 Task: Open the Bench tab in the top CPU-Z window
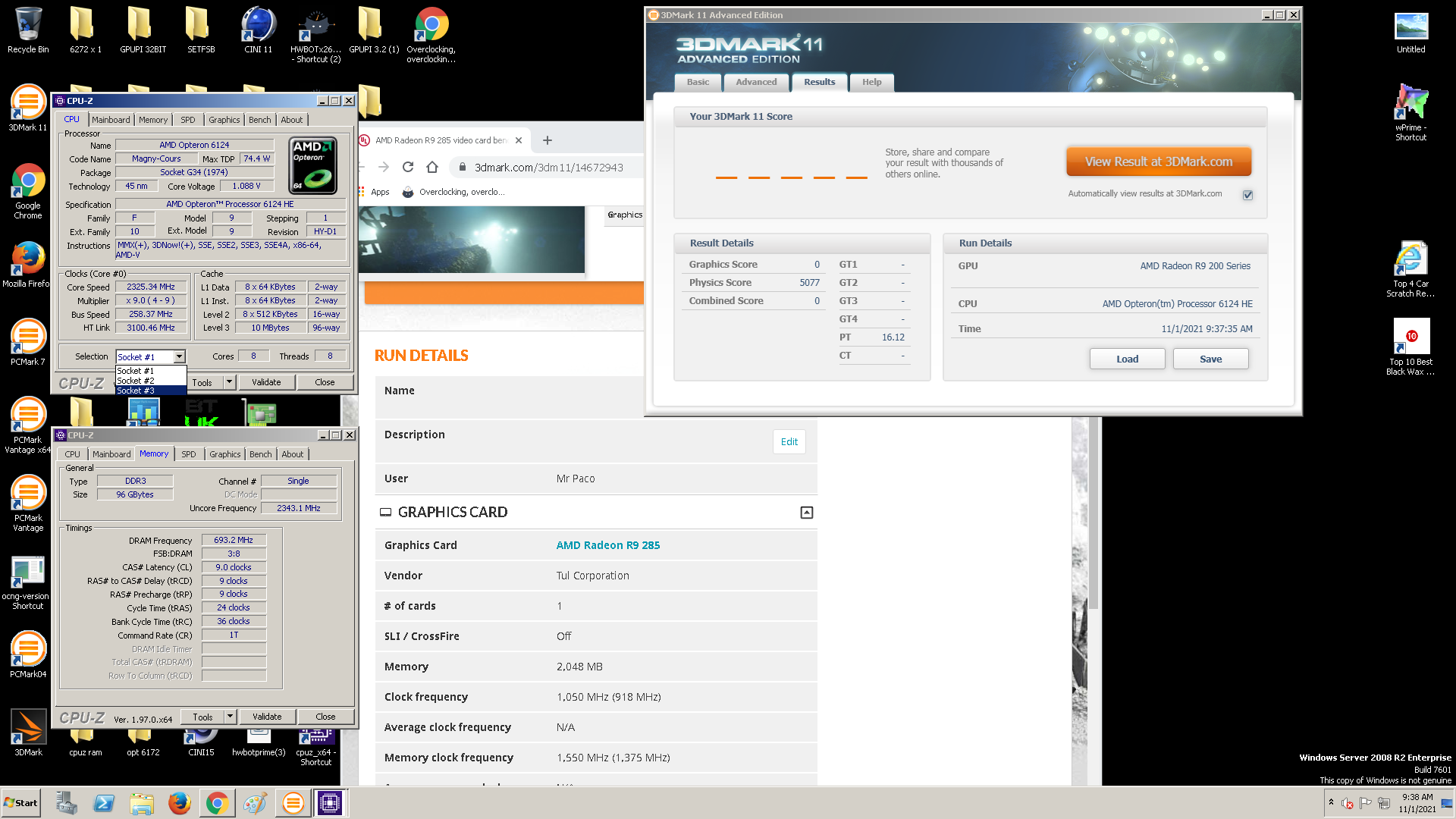260,120
